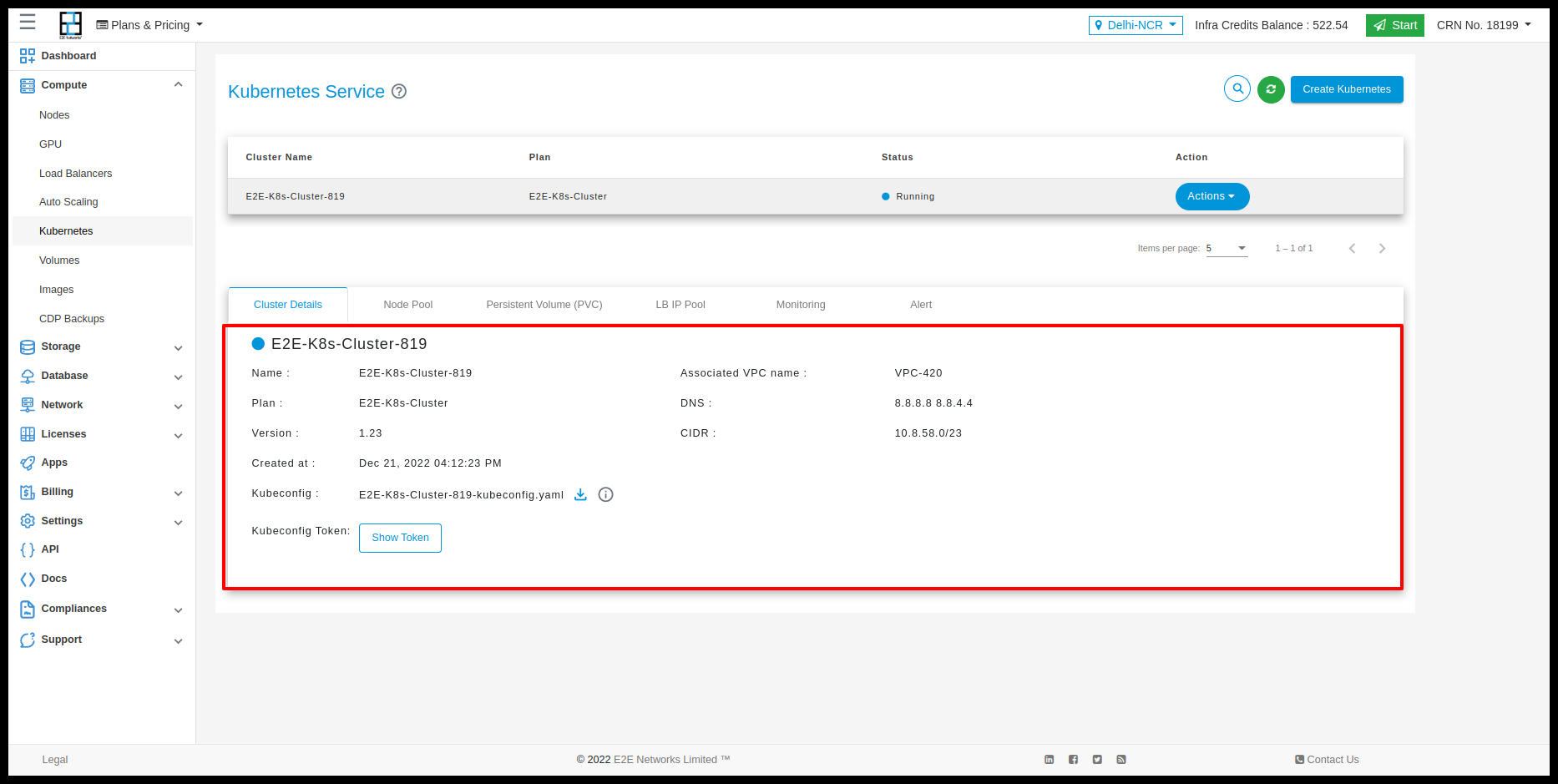Click the API braces icon
The image size is (1558, 784).
(28, 549)
